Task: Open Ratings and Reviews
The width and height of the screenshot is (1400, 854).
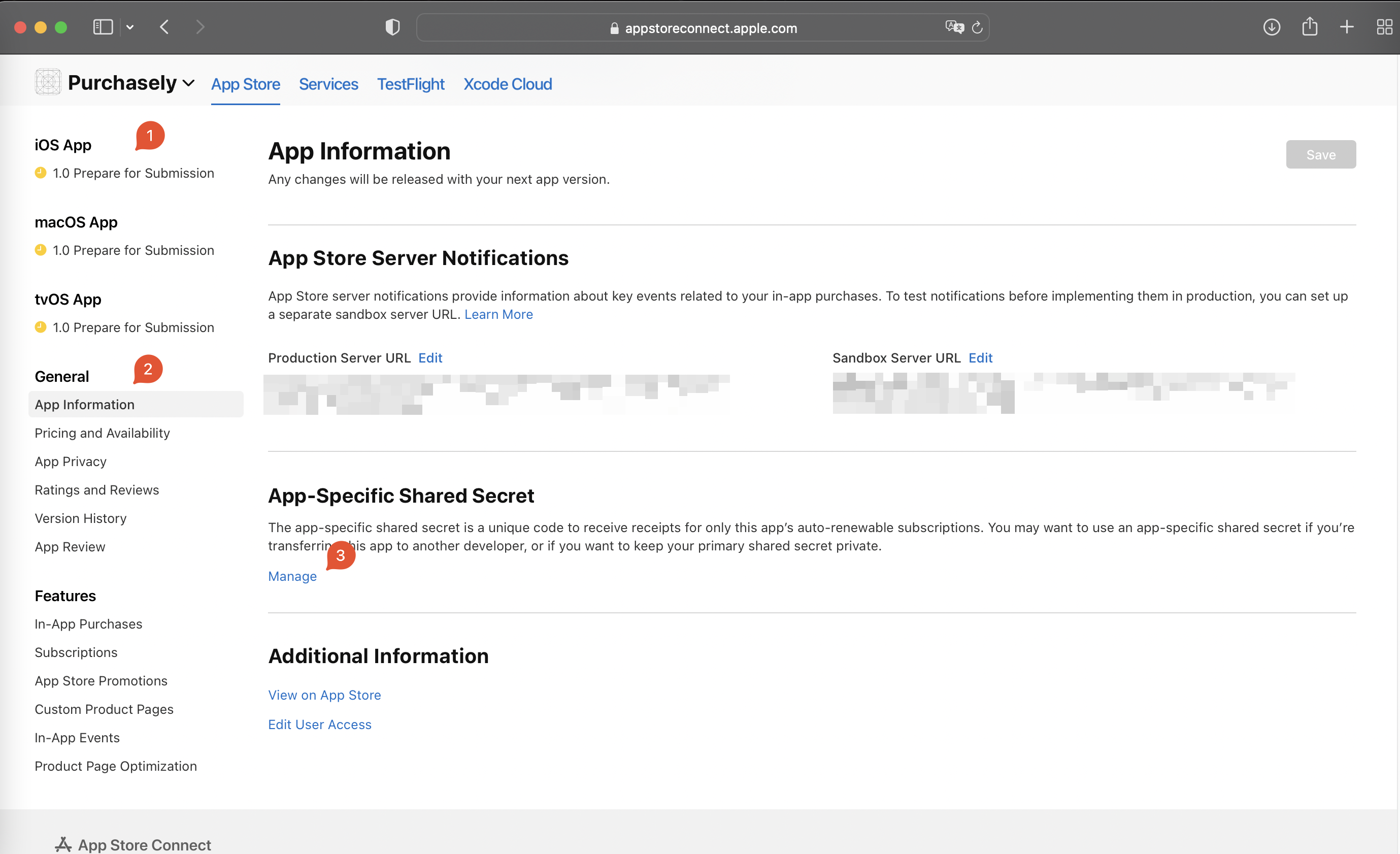Action: (x=96, y=490)
